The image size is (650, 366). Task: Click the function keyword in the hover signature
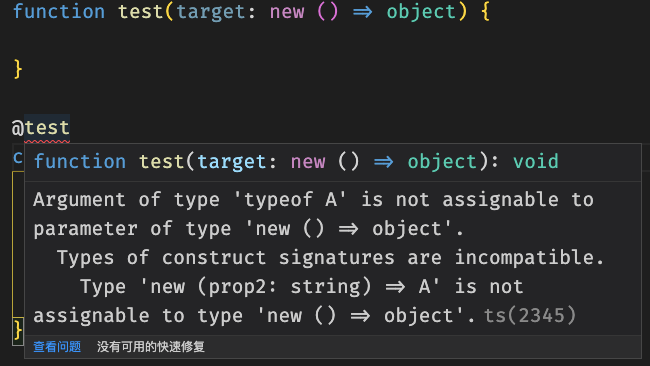point(80,161)
